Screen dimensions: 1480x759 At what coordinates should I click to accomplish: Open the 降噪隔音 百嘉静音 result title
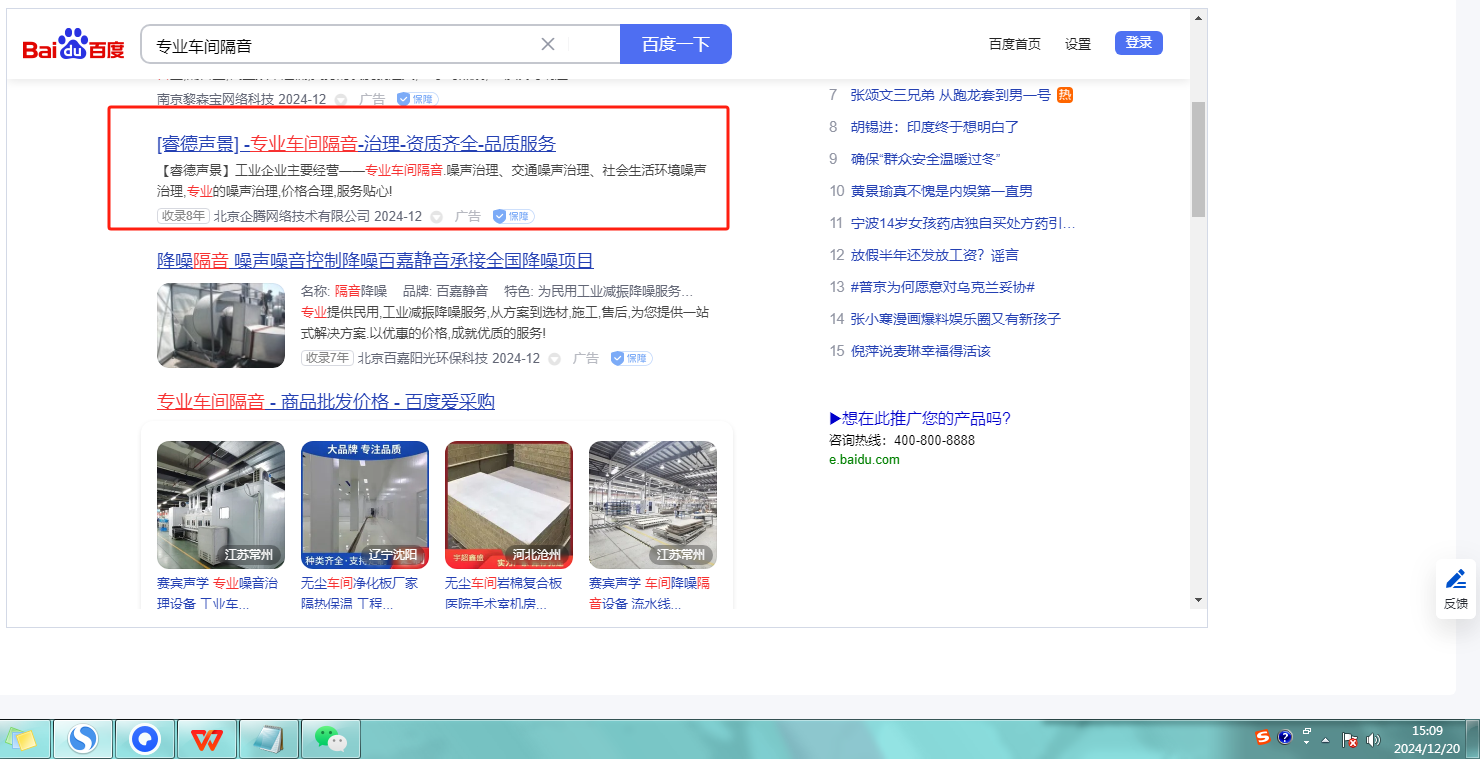pyautogui.click(x=375, y=261)
